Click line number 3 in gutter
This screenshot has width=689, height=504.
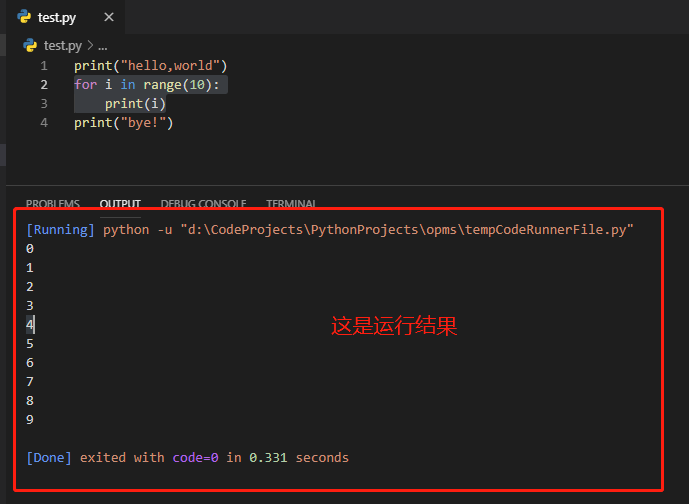44,104
